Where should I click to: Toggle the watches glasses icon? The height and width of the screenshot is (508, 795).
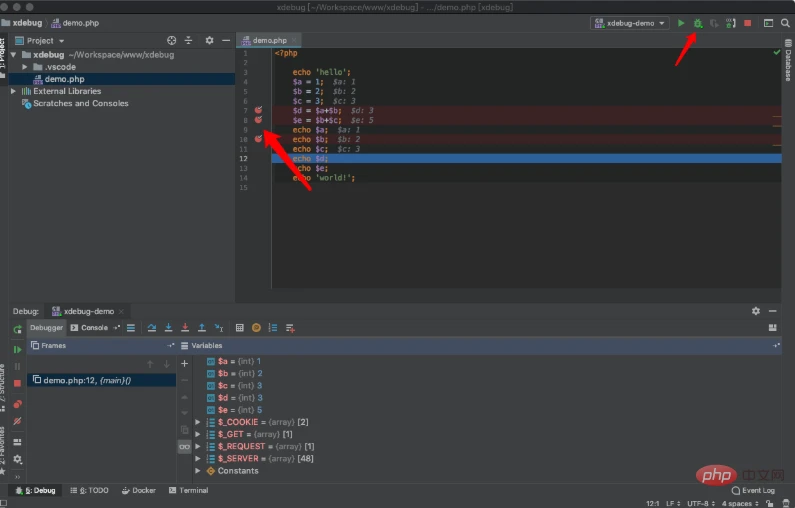185,447
